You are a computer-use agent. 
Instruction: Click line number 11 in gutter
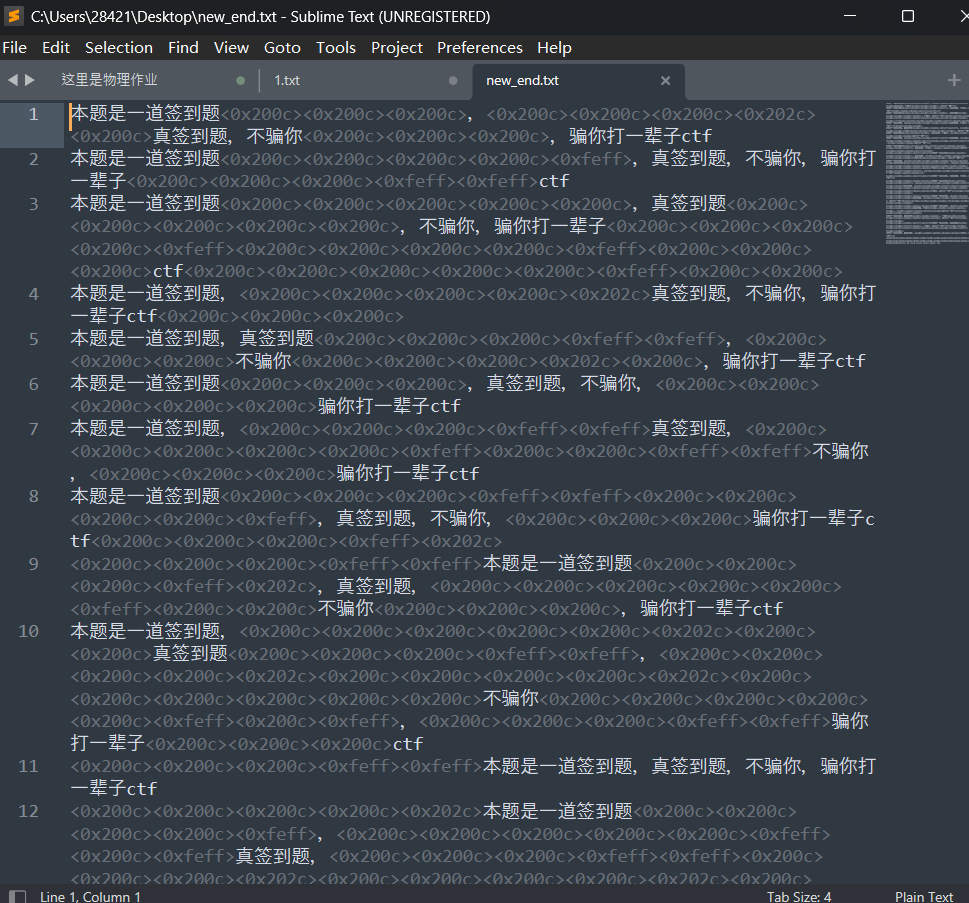(28, 766)
